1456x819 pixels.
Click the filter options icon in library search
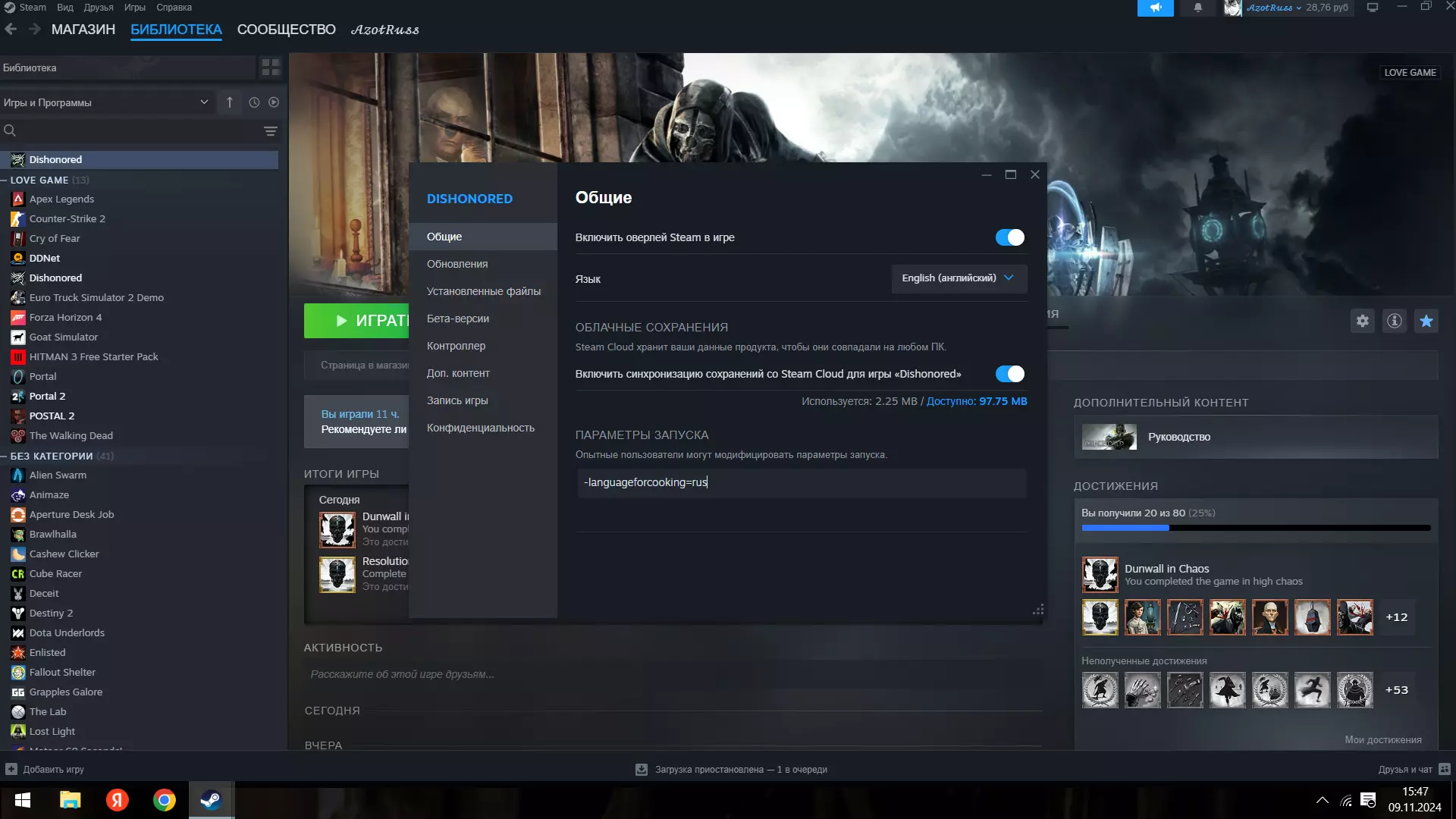click(270, 131)
